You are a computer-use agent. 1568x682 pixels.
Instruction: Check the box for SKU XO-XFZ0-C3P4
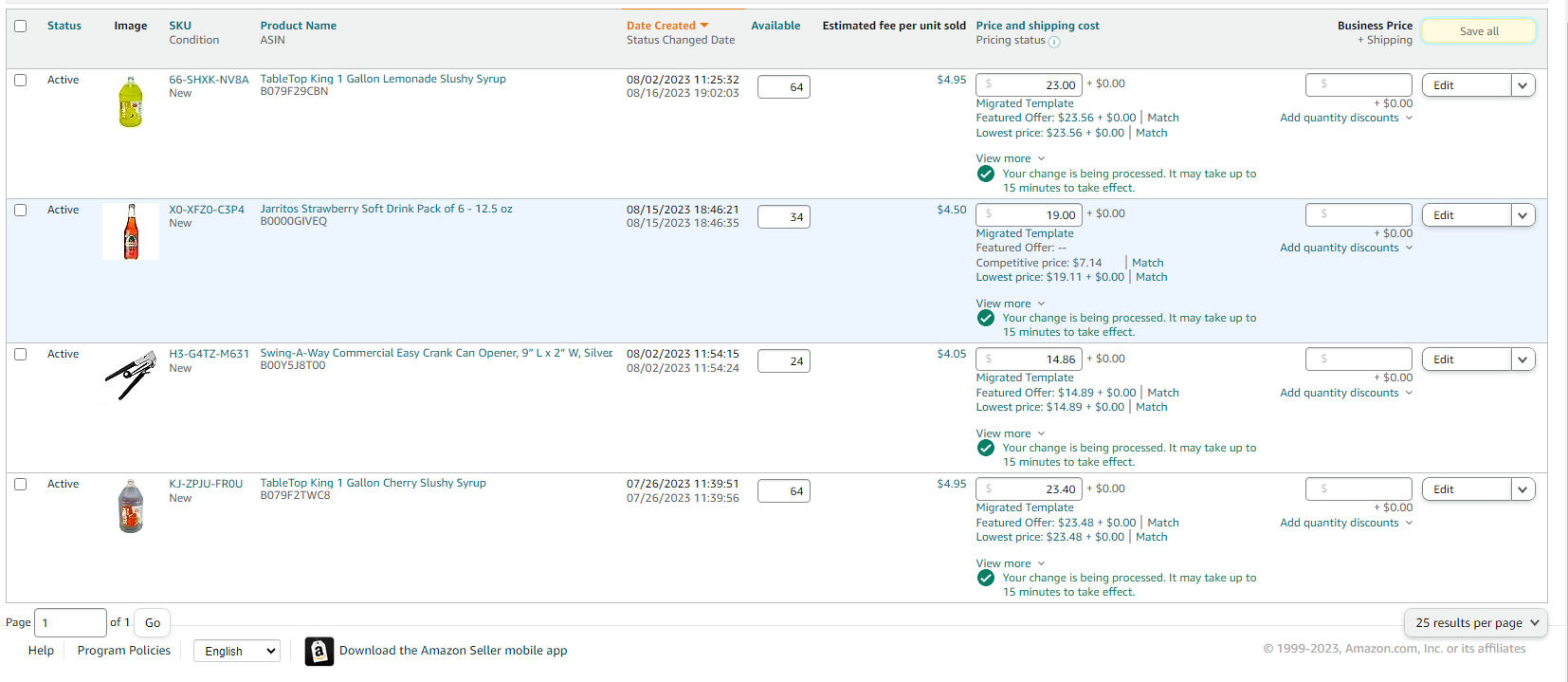[x=20, y=210]
